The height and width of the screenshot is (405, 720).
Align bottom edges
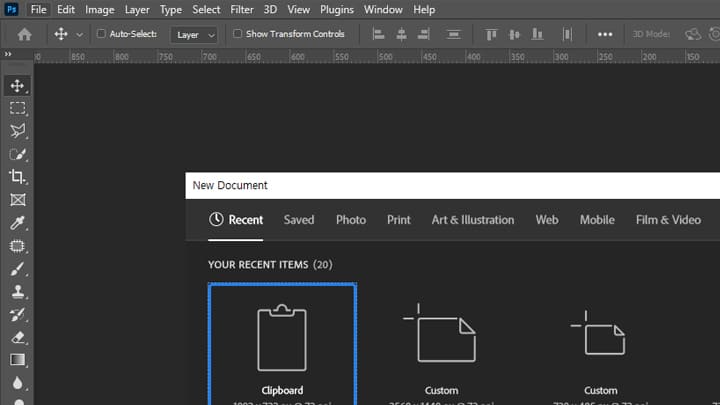[x=537, y=34]
